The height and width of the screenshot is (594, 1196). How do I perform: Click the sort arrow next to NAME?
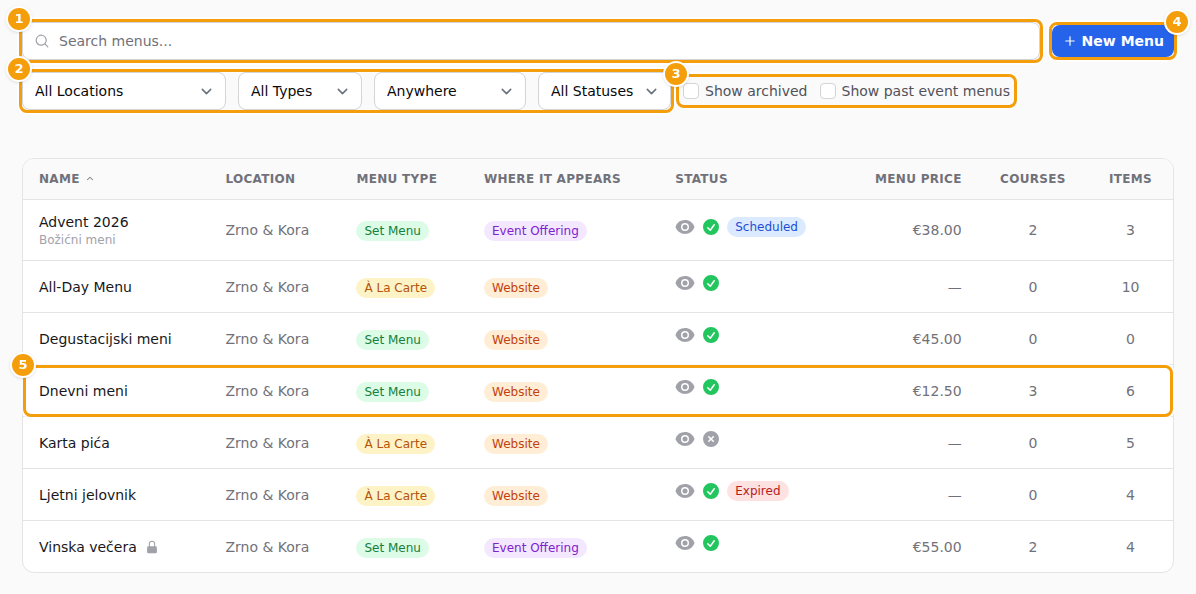coord(90,179)
